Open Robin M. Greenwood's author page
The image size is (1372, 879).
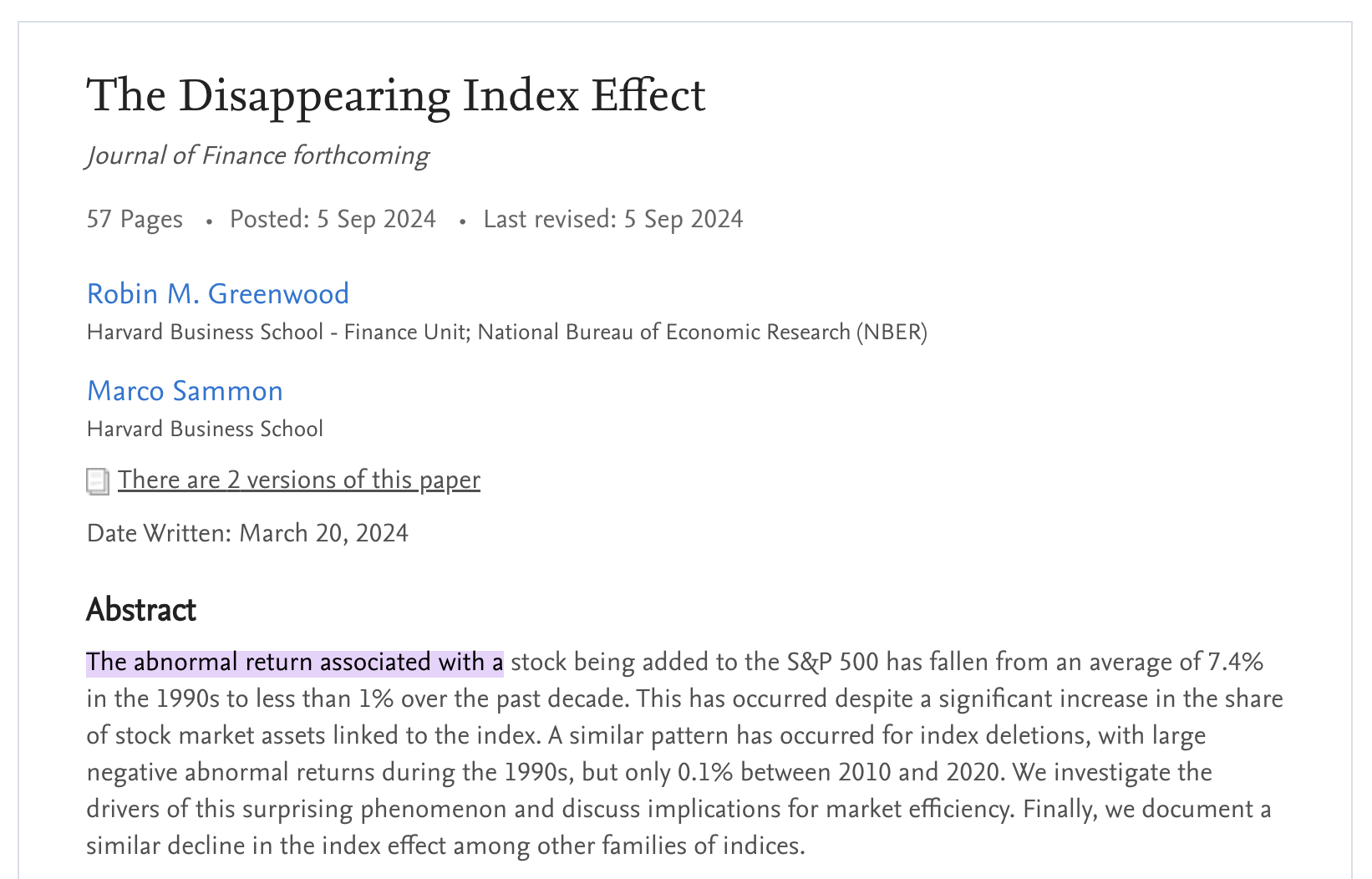pyautogui.click(x=217, y=294)
